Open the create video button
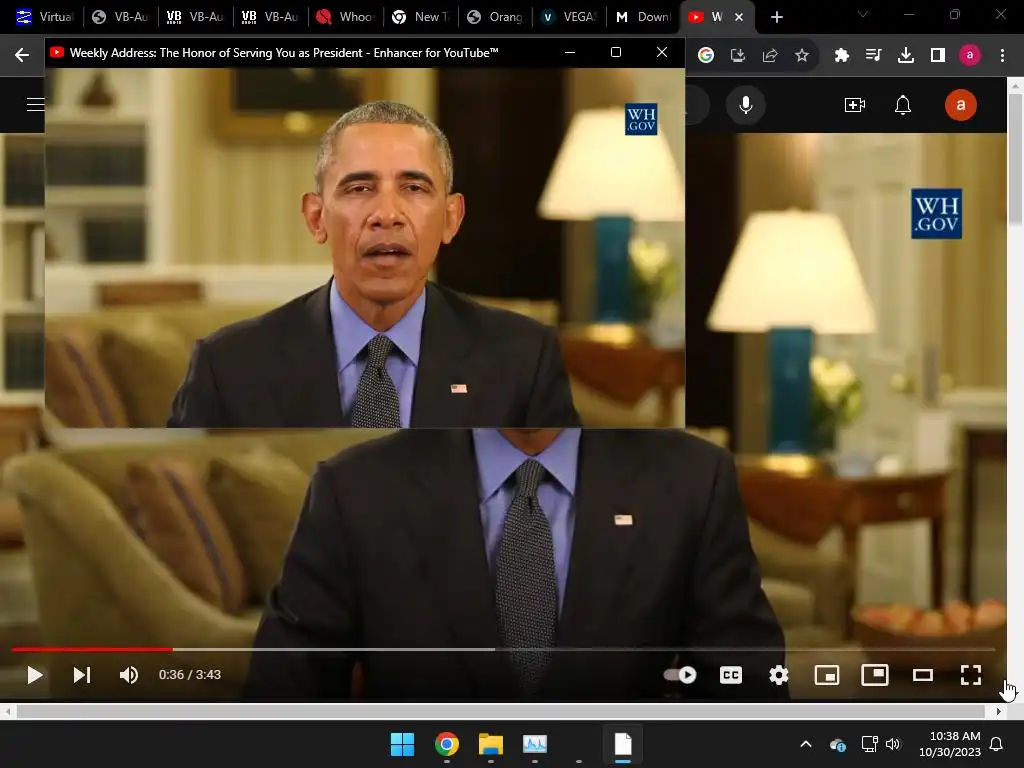1024x768 pixels. click(x=854, y=104)
